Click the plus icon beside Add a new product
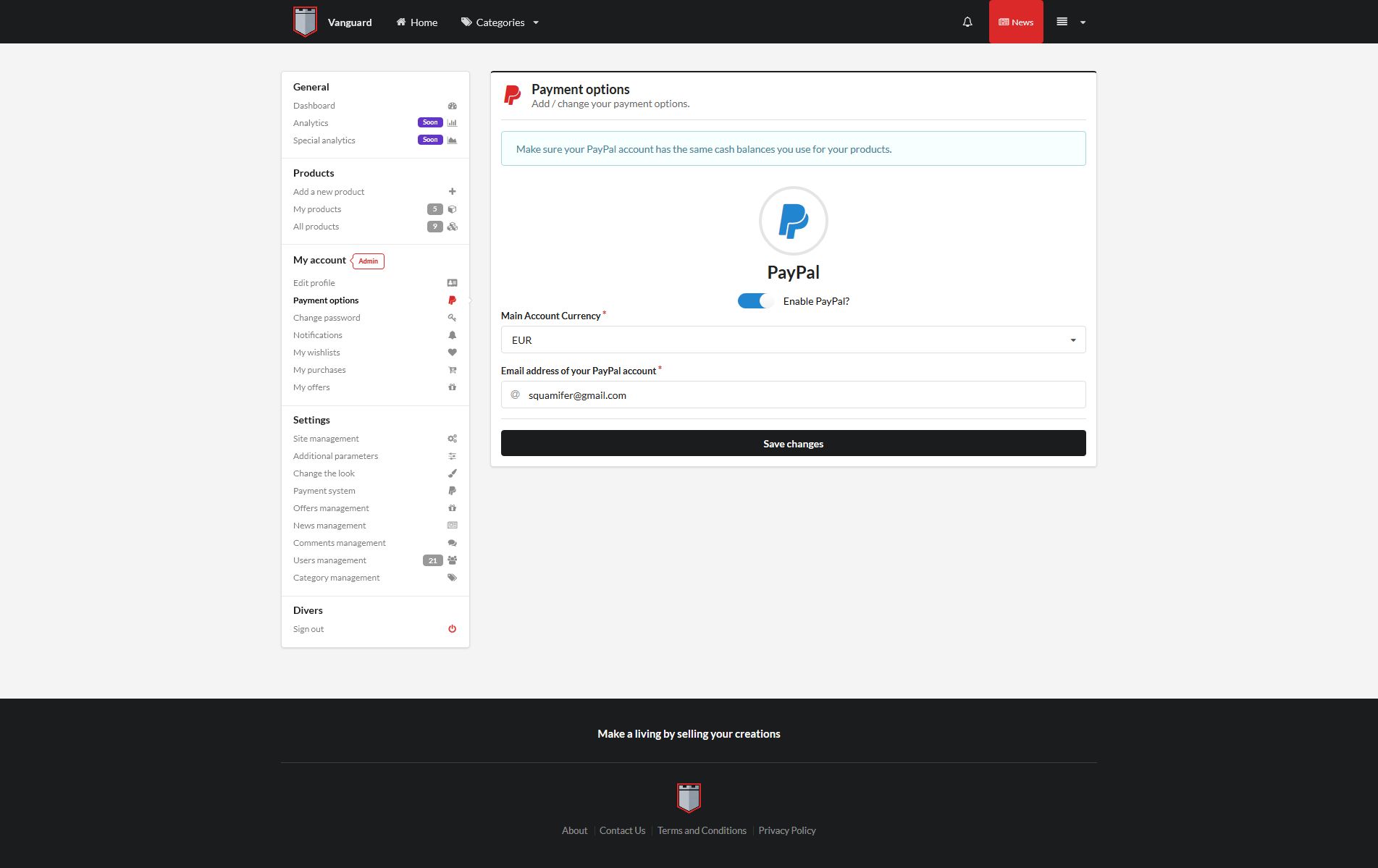The height and width of the screenshot is (868, 1378). [452, 192]
